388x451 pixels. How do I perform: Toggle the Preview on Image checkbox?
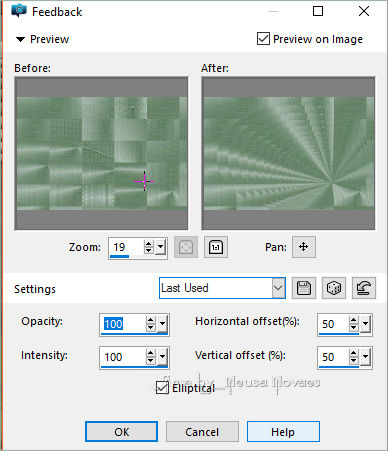[x=263, y=39]
